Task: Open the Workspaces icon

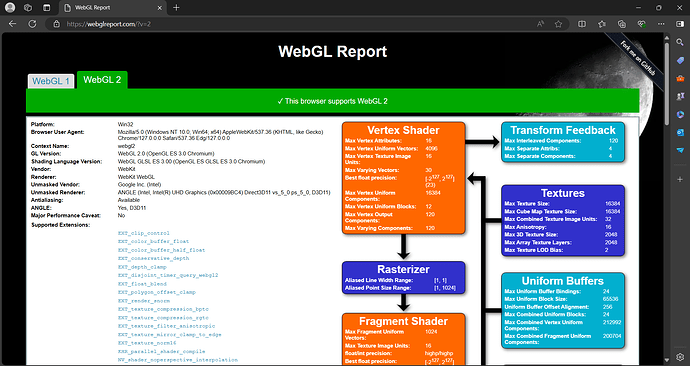Action: (x=28, y=7)
